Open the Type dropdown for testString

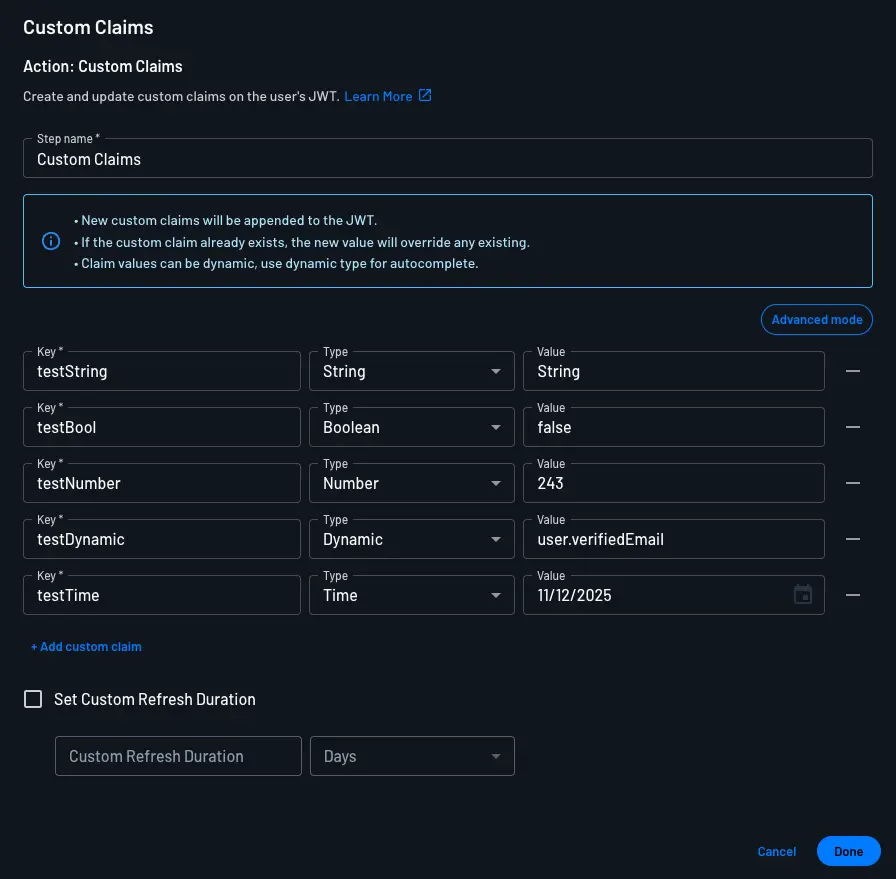[497, 371]
